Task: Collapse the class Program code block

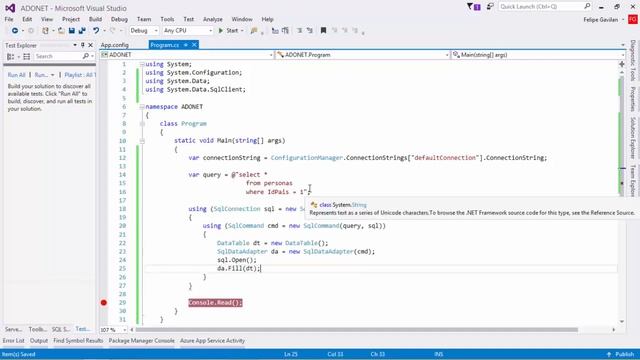Action: pos(142,124)
